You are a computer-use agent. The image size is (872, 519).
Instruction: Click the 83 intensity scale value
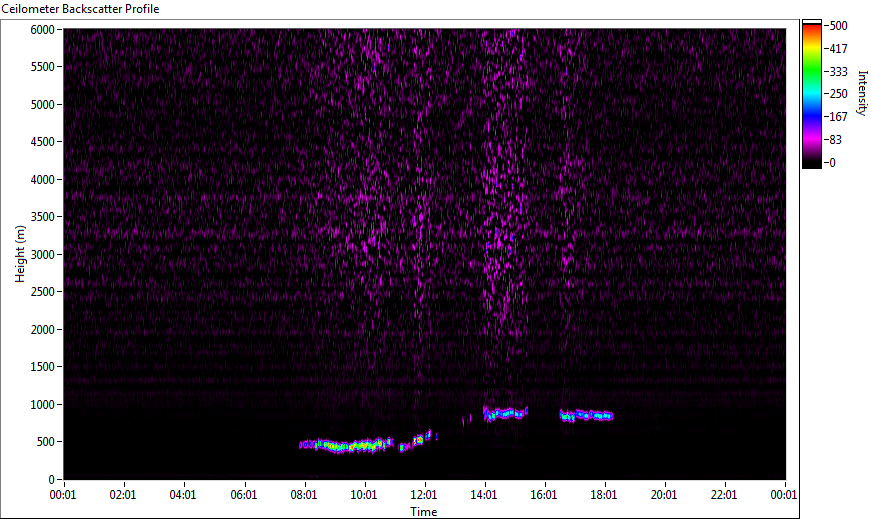(x=835, y=140)
